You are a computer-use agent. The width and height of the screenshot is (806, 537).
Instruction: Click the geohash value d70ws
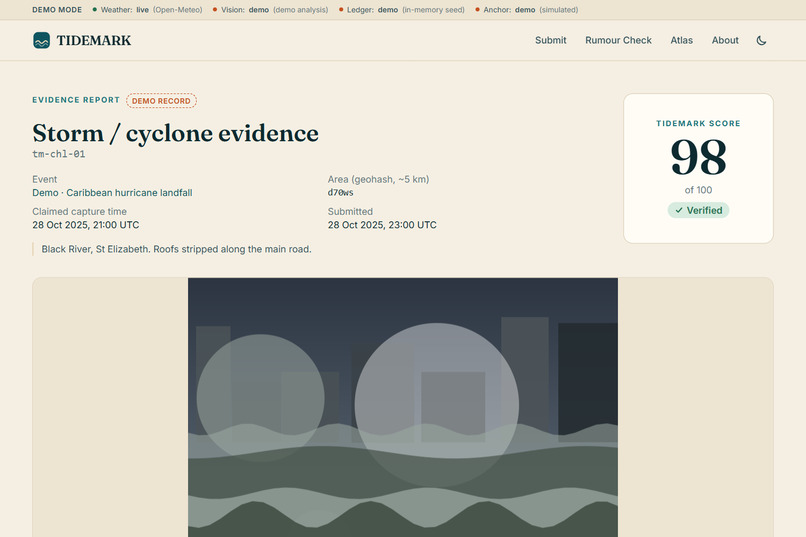340,193
